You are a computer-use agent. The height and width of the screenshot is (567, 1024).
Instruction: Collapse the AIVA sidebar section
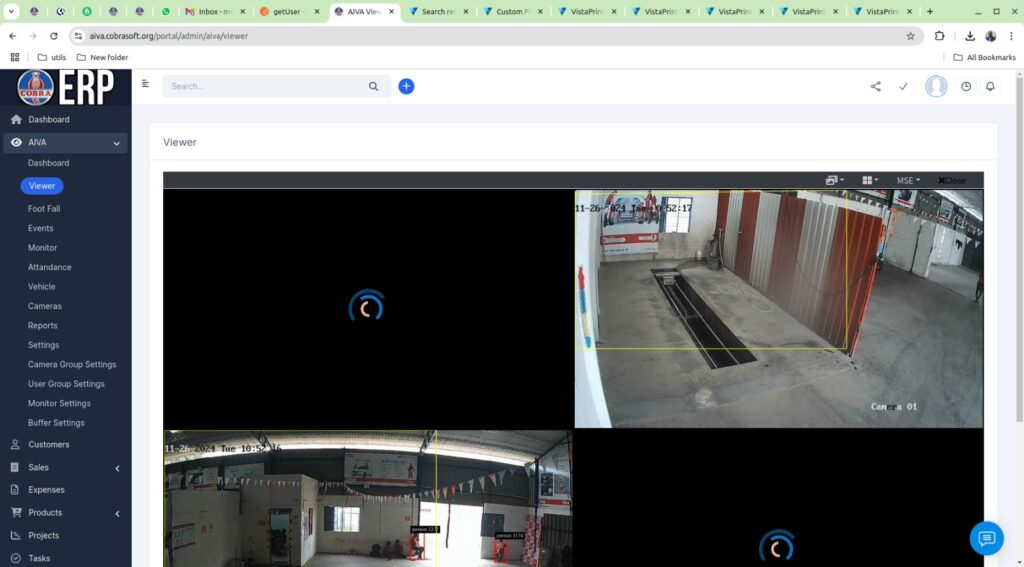[x=116, y=143]
